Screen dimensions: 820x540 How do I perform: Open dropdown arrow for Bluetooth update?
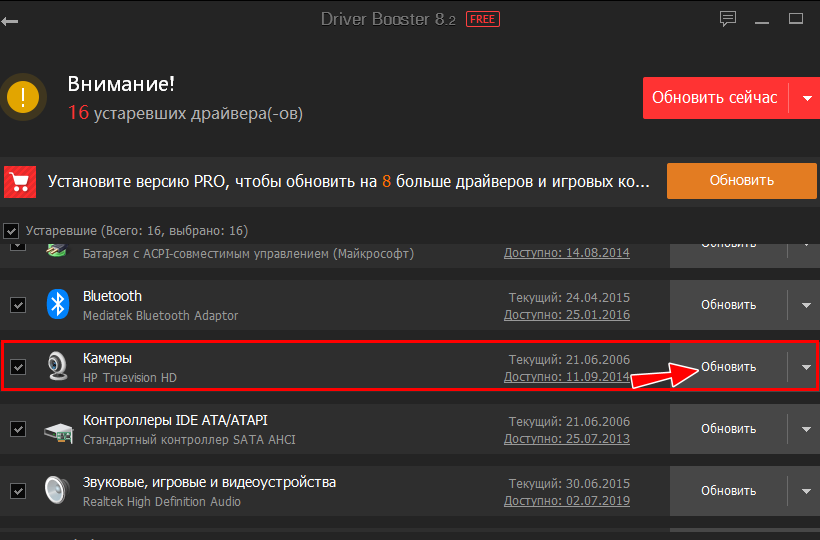[x=806, y=305]
